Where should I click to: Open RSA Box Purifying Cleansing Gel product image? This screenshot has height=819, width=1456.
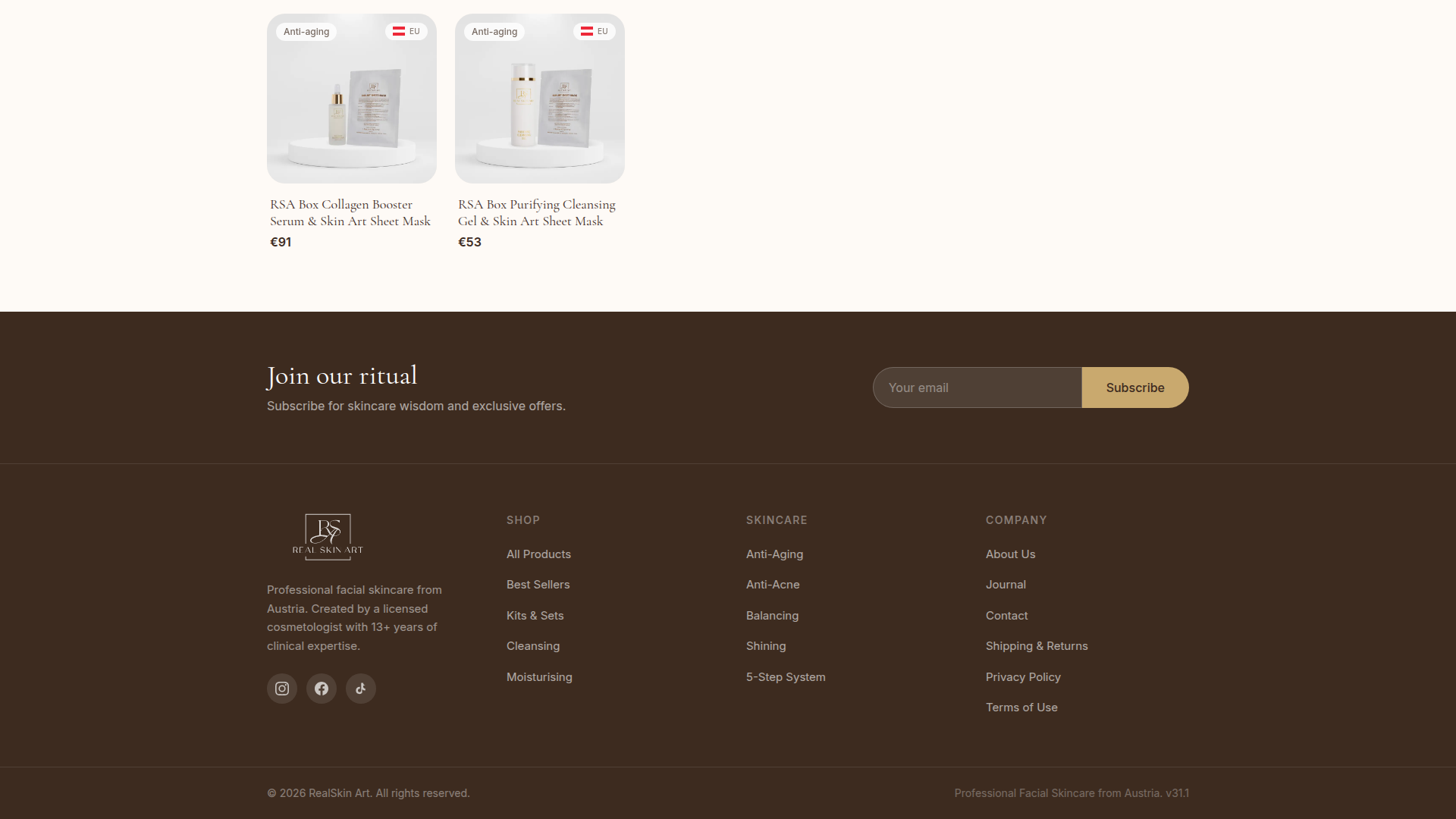(539, 98)
